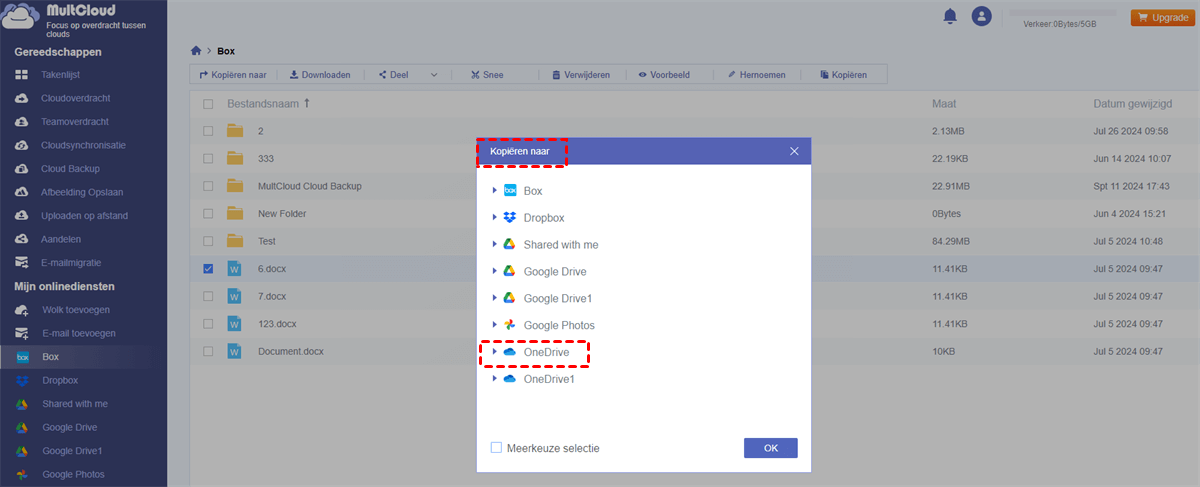Expand the OneDrive1 node in dialog
Screen dimensions: 1200x487
(x=494, y=379)
